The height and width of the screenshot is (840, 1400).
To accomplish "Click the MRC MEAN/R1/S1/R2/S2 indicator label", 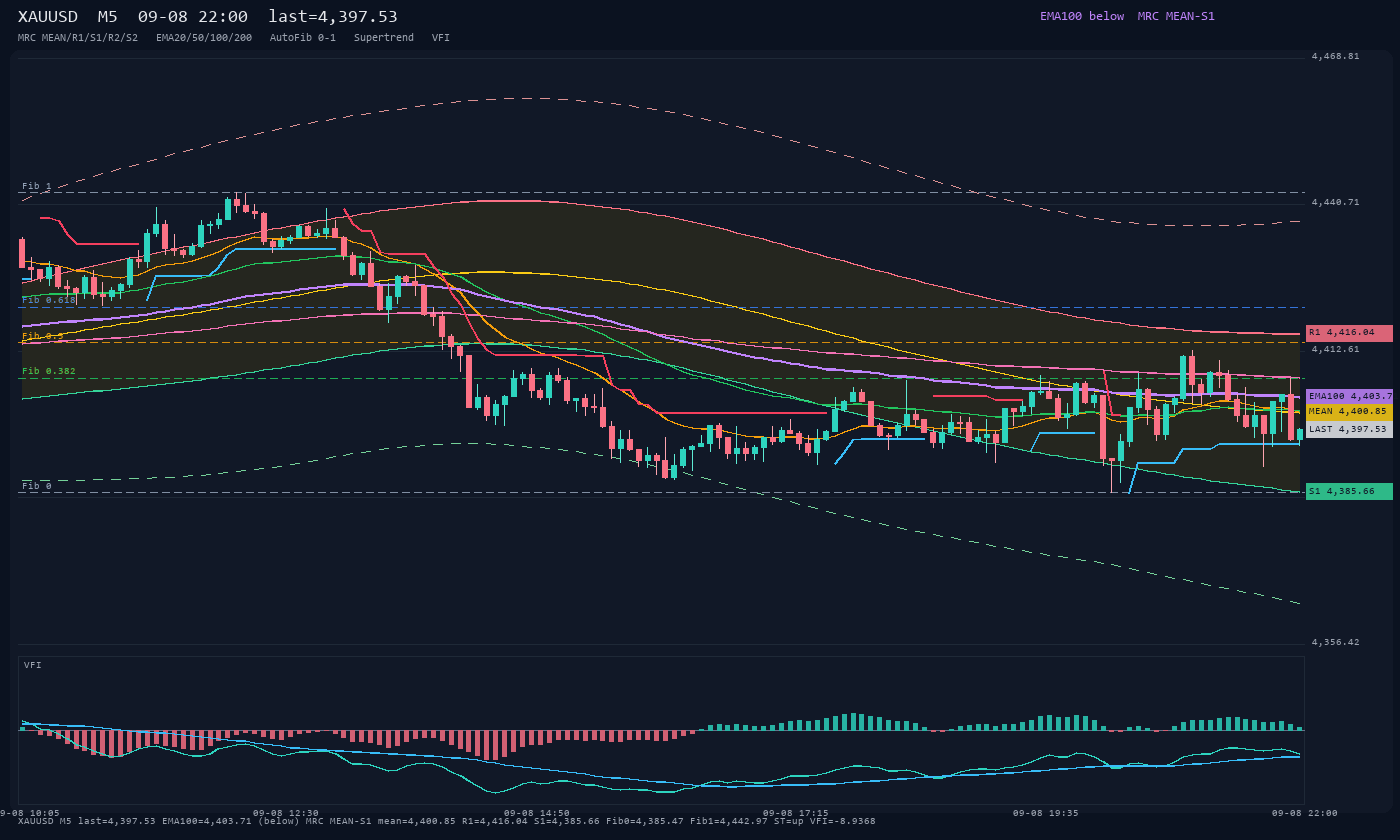I will [78, 38].
